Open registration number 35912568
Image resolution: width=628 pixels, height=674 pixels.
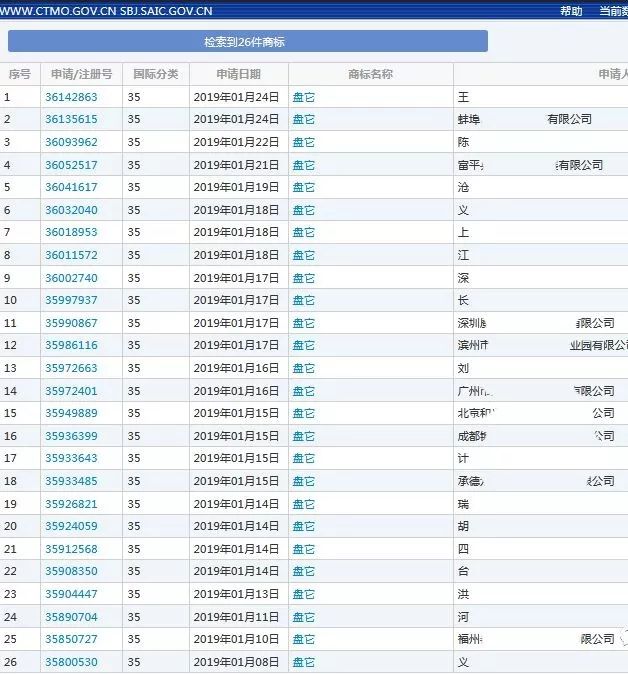point(71,549)
